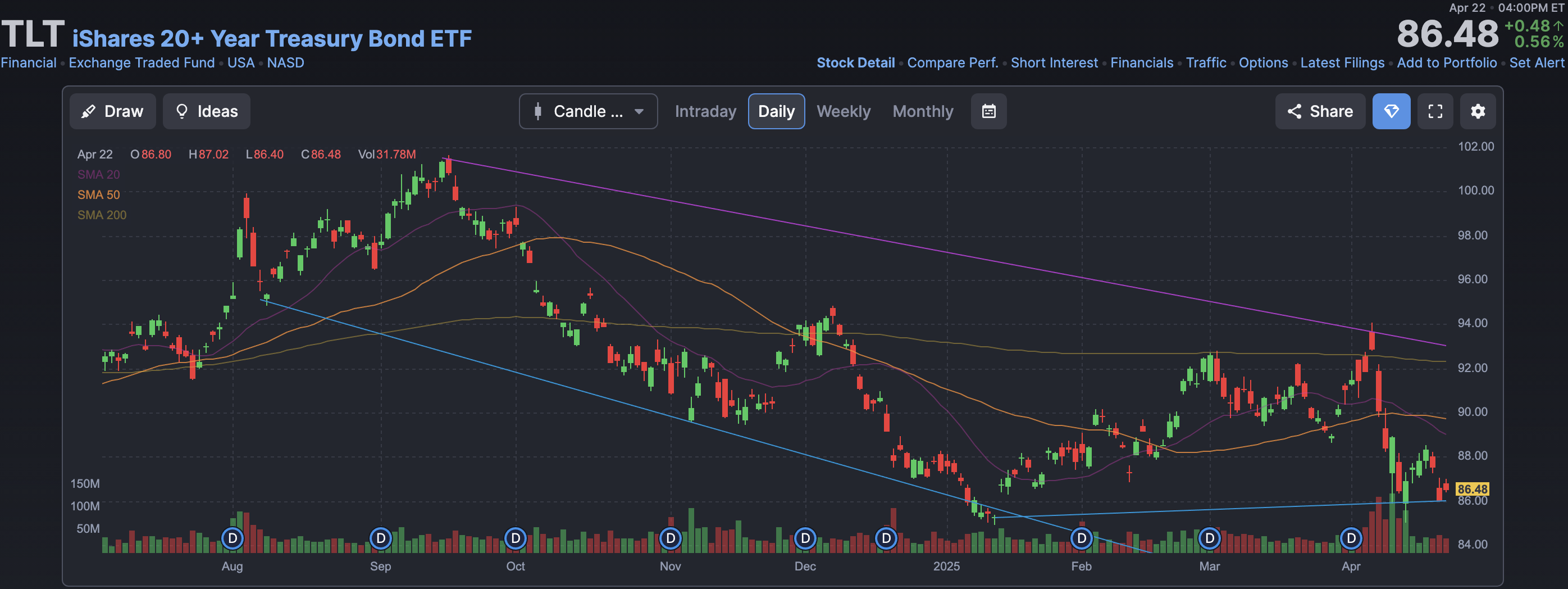The image size is (1568, 589).
Task: Click the November dividend marker
Action: pos(670,538)
